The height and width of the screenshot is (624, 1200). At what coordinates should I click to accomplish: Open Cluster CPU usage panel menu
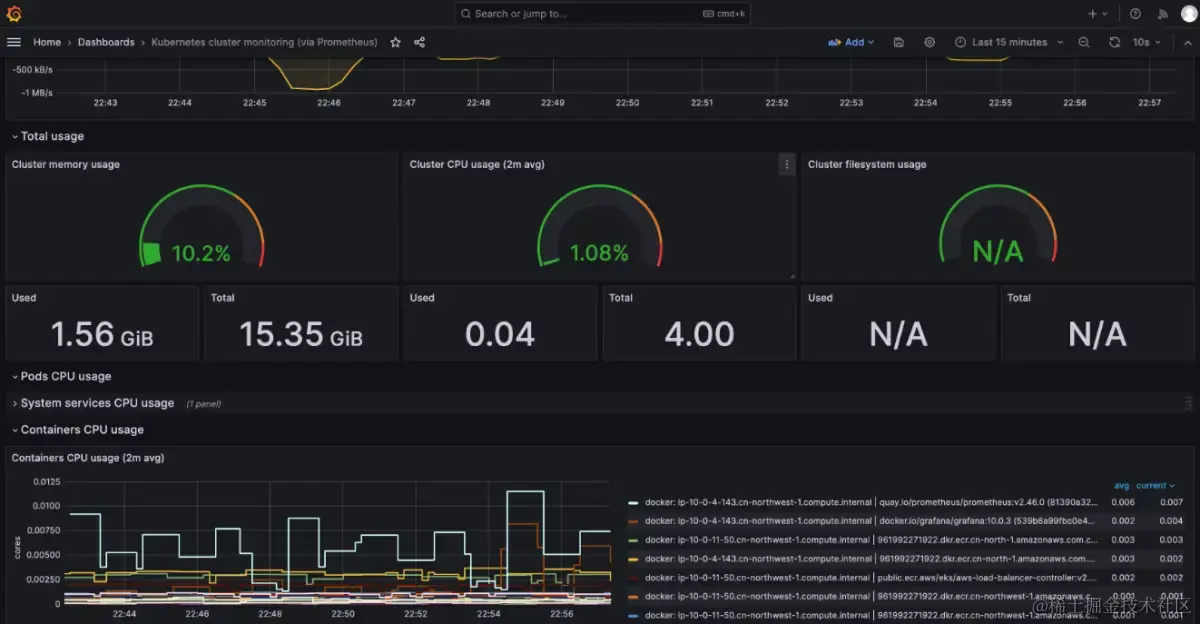coord(787,165)
